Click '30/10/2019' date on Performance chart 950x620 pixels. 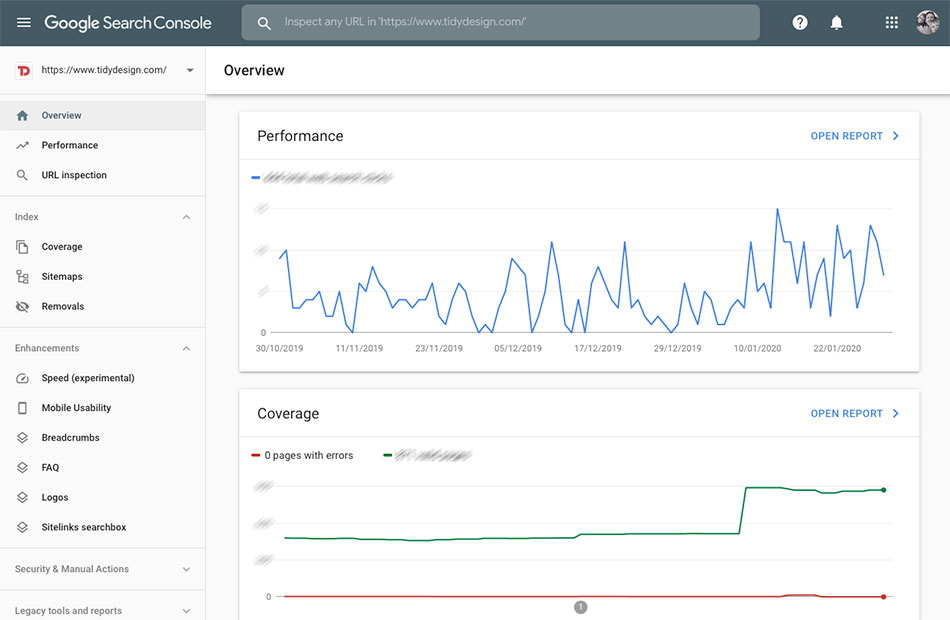point(279,348)
